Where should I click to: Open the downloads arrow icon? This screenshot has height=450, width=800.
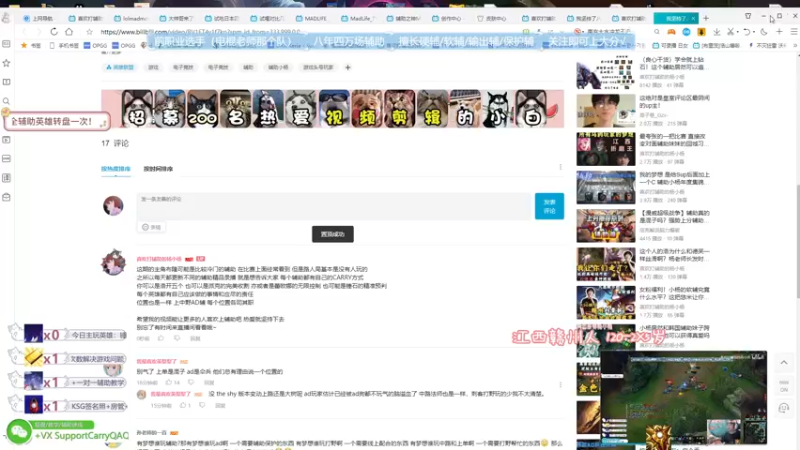click(717, 32)
